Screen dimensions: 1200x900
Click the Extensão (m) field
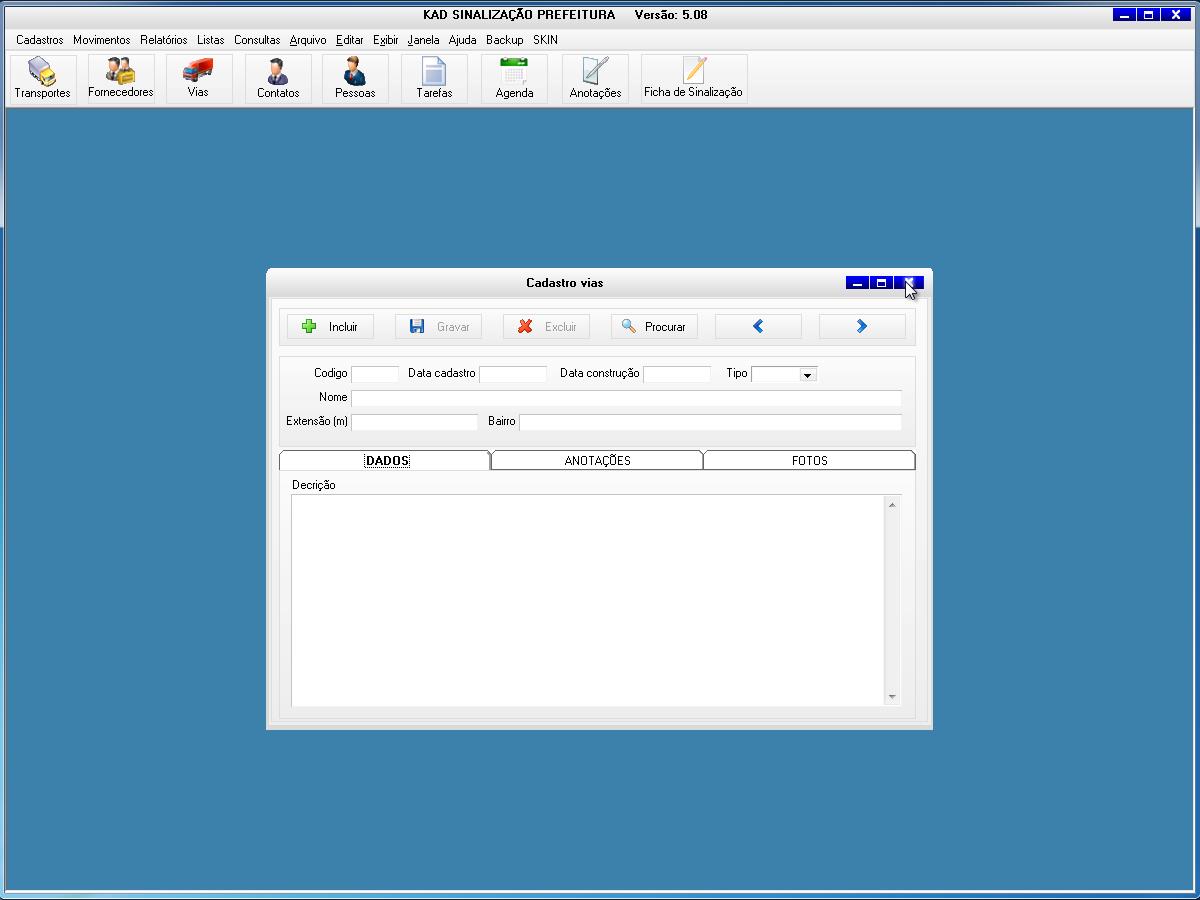(415, 422)
